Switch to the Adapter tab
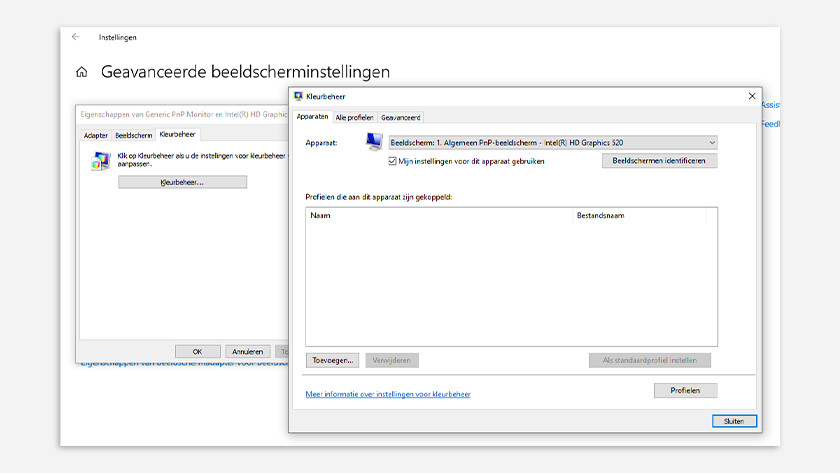 pyautogui.click(x=96, y=134)
